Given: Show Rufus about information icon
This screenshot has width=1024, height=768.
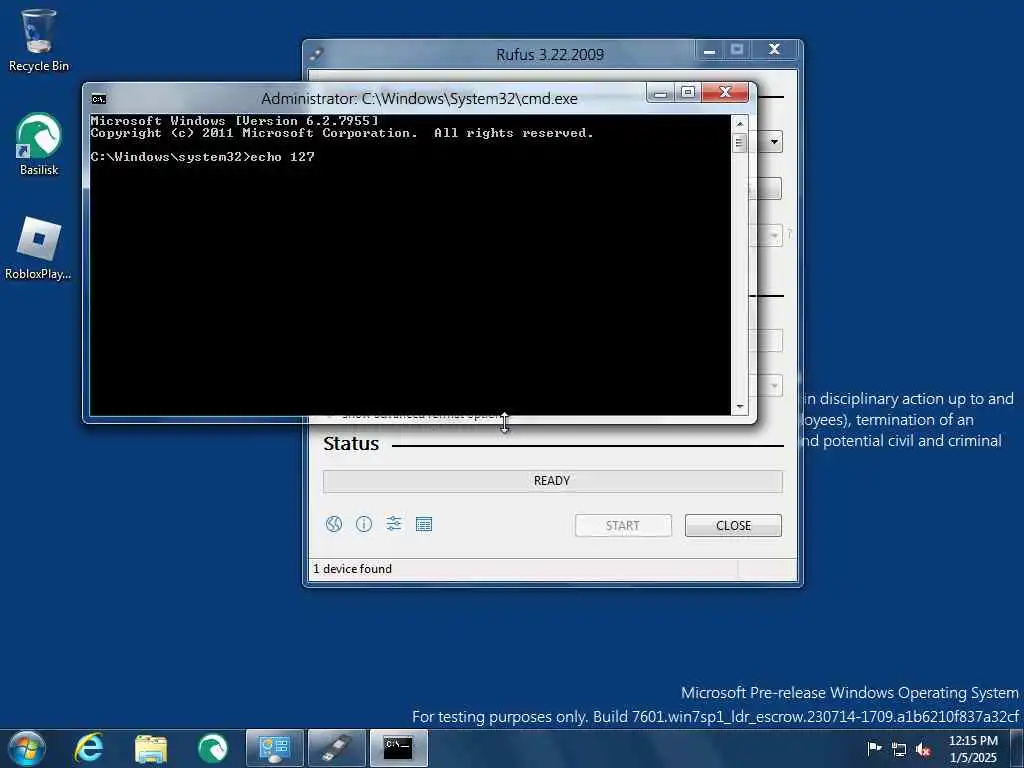Looking at the screenshot, I should click(x=364, y=524).
